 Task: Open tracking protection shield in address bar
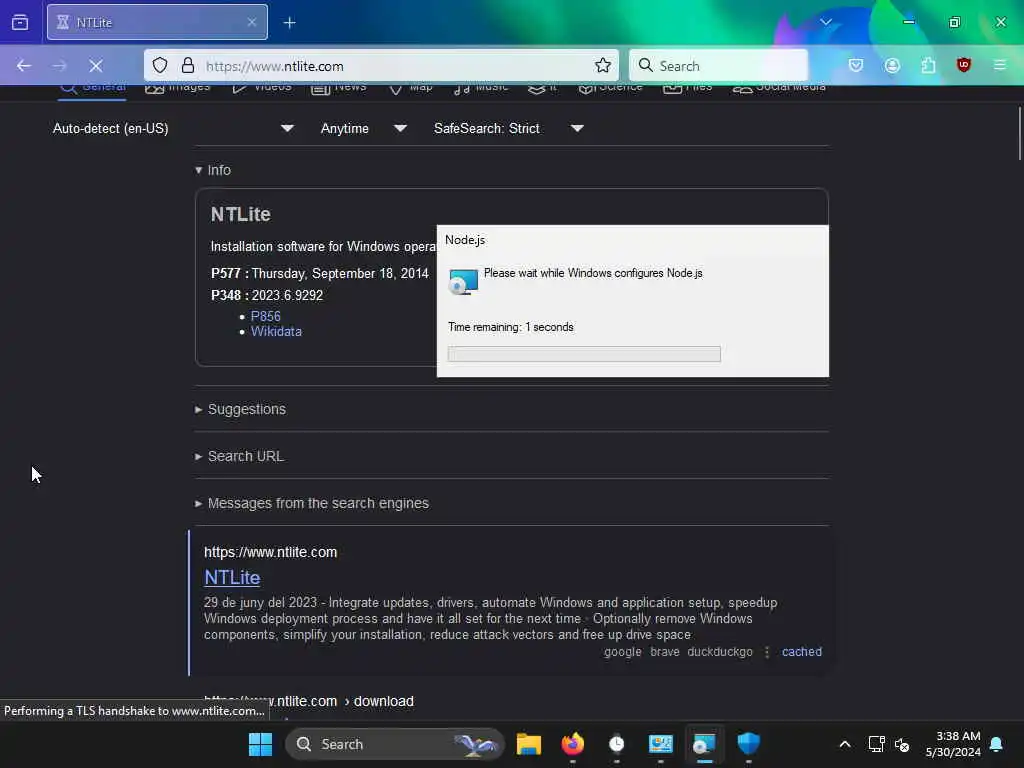tap(160, 65)
